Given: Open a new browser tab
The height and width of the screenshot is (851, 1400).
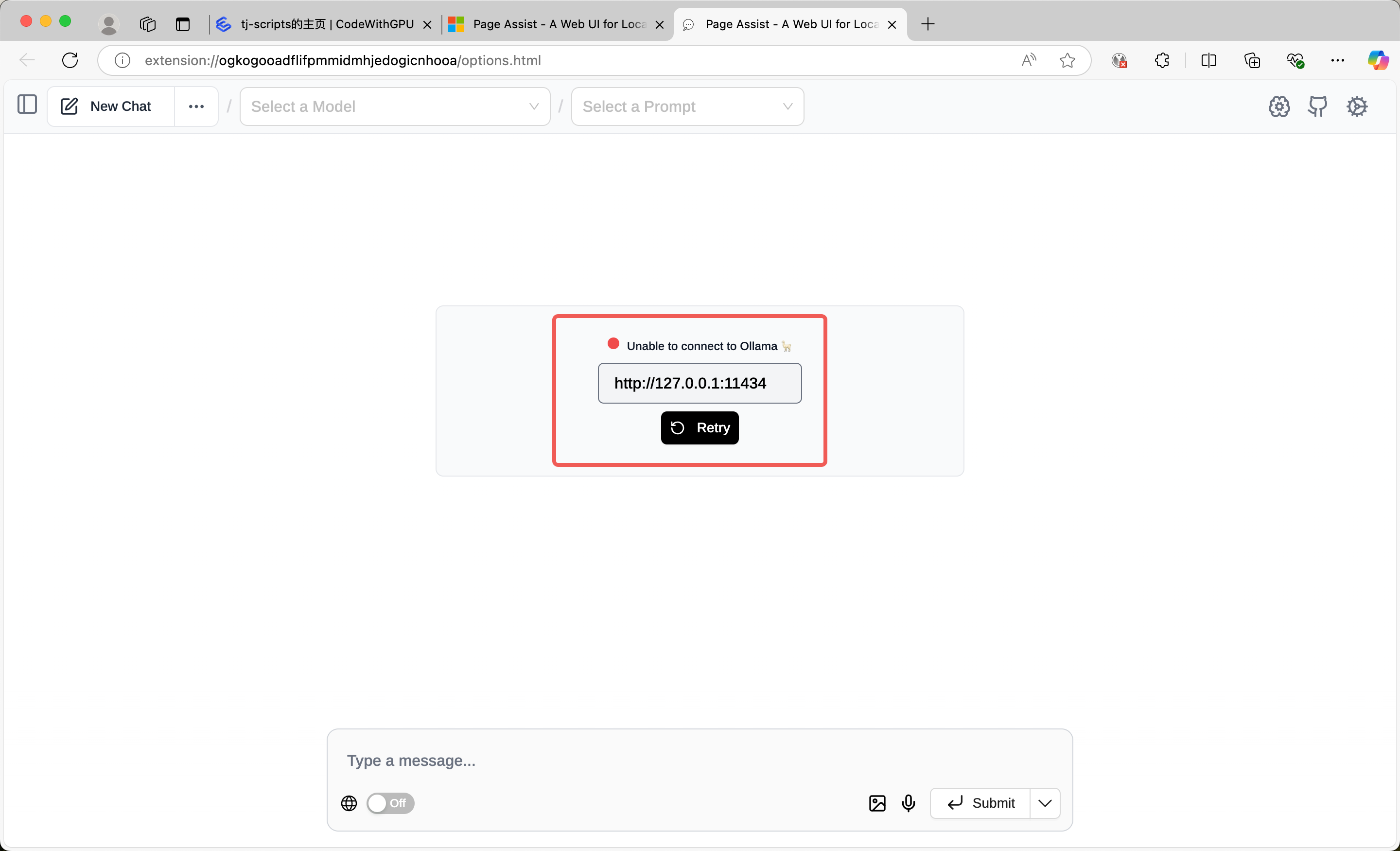Looking at the screenshot, I should pos(927,24).
